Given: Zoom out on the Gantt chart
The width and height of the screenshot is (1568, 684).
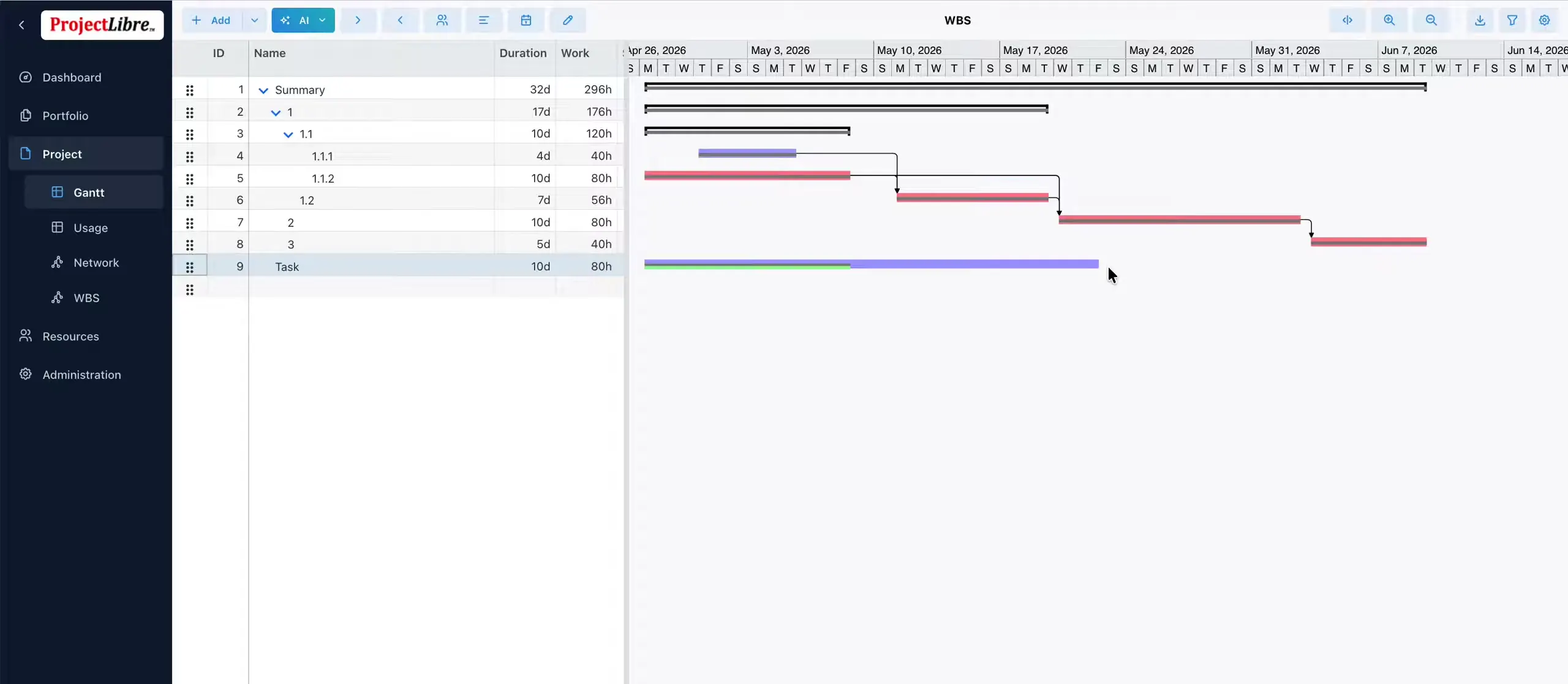Looking at the screenshot, I should tap(1431, 20).
